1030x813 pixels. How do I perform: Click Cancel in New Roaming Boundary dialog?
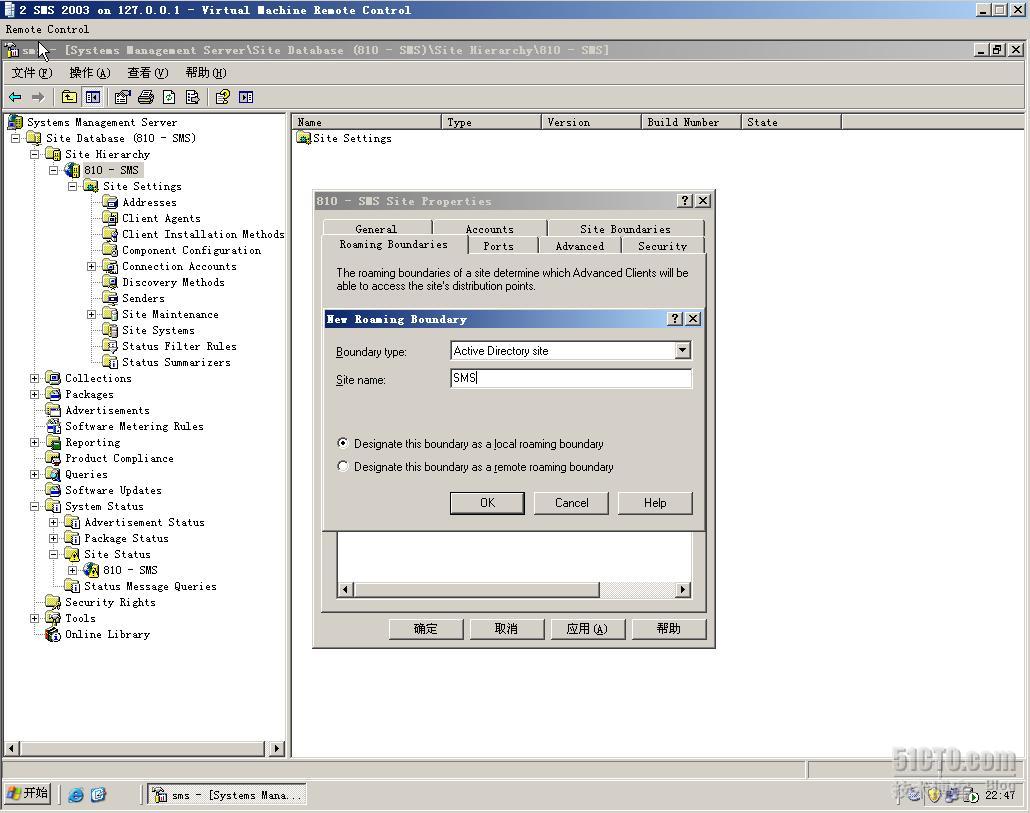571,503
